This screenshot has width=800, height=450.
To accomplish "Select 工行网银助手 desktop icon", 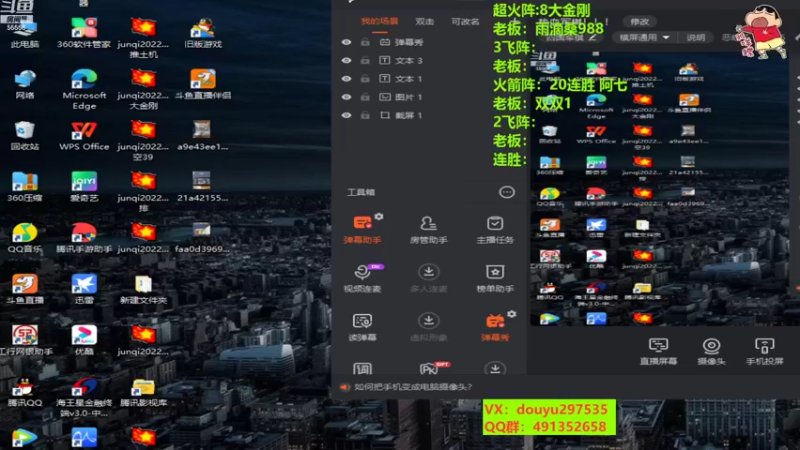I will (x=26, y=341).
